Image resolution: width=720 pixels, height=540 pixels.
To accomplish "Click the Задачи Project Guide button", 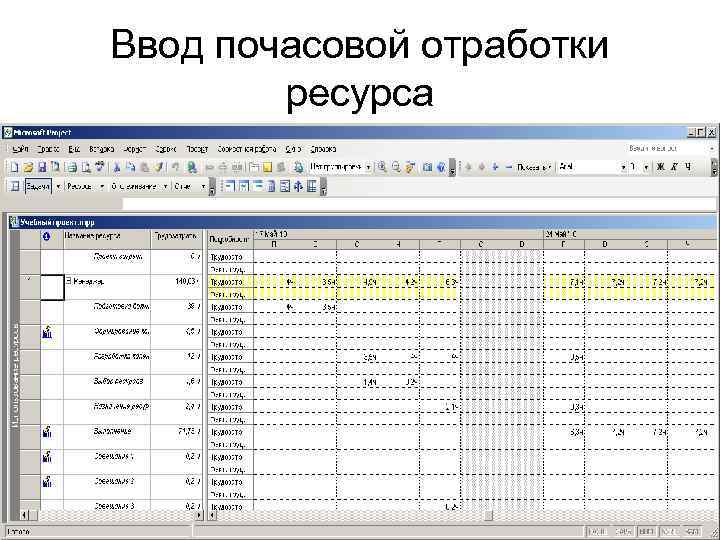I will pos(38,186).
